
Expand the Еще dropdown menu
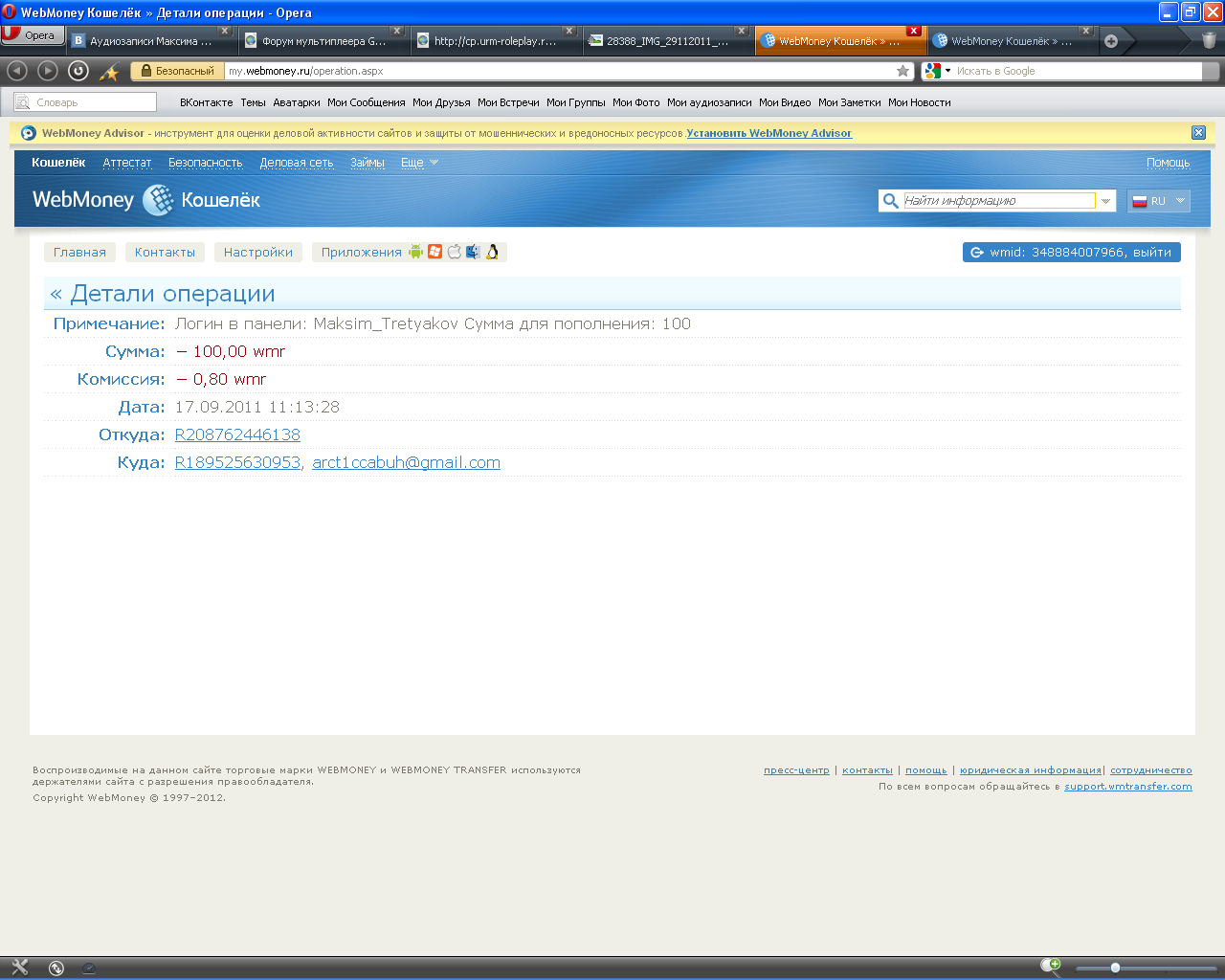pyautogui.click(x=419, y=163)
